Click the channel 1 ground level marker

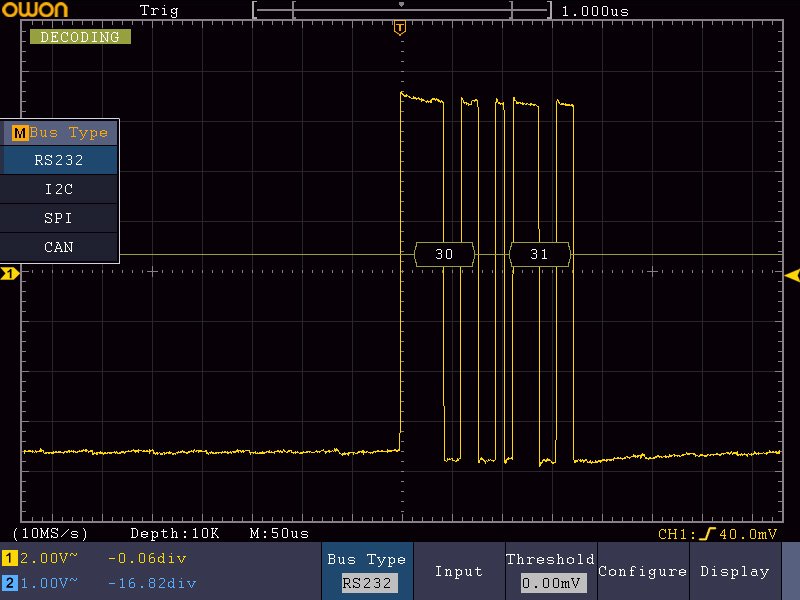point(9,274)
